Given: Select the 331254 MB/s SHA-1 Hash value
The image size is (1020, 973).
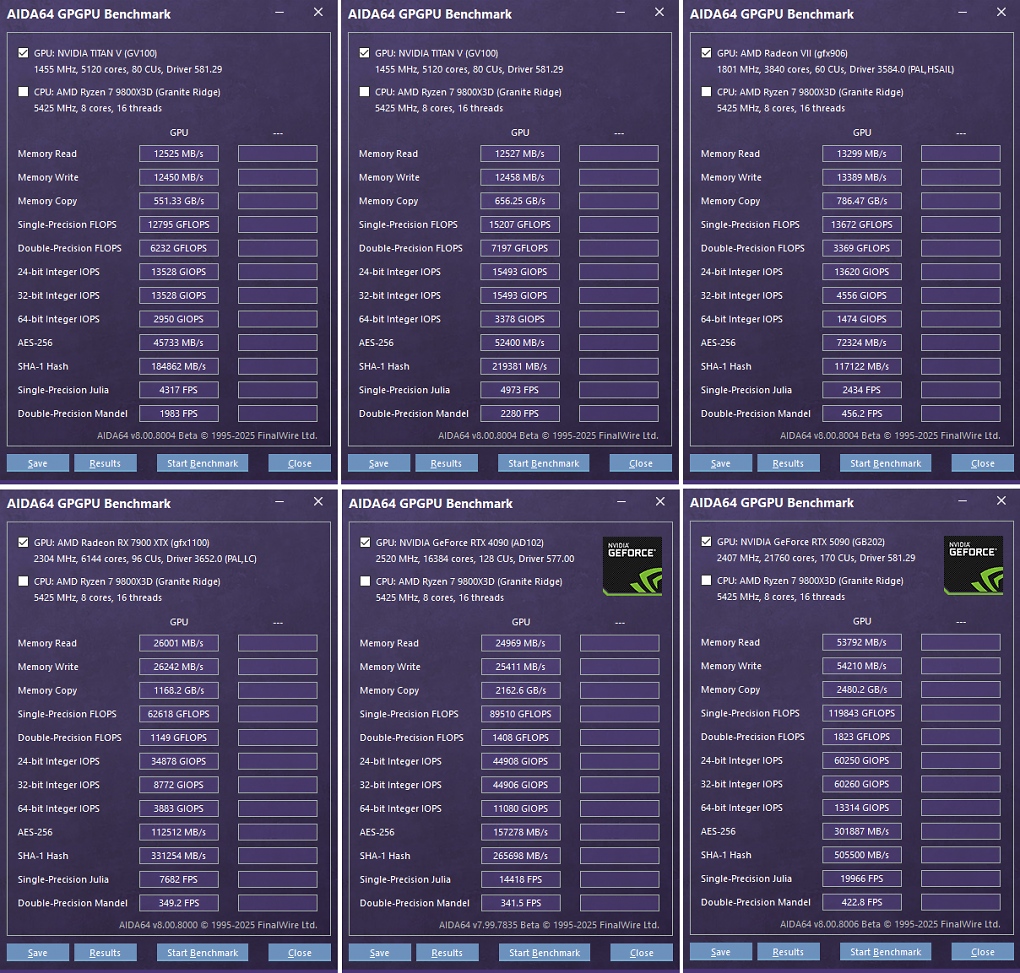Looking at the screenshot, I should pos(179,855).
